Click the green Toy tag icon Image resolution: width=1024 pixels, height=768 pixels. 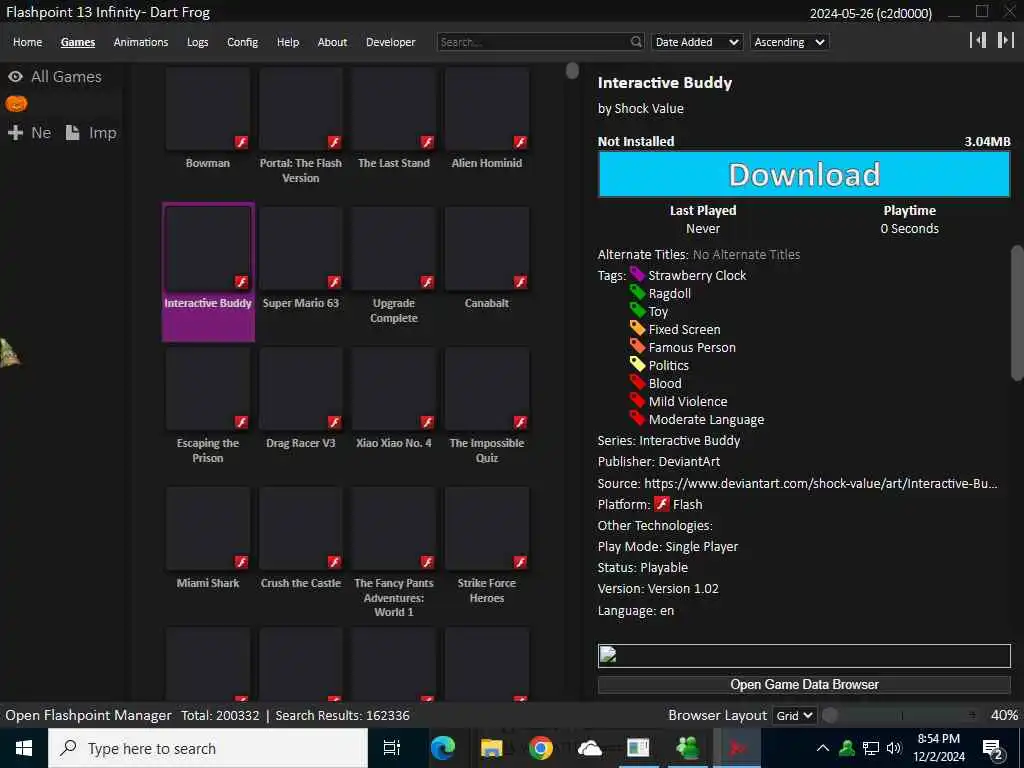(x=637, y=310)
